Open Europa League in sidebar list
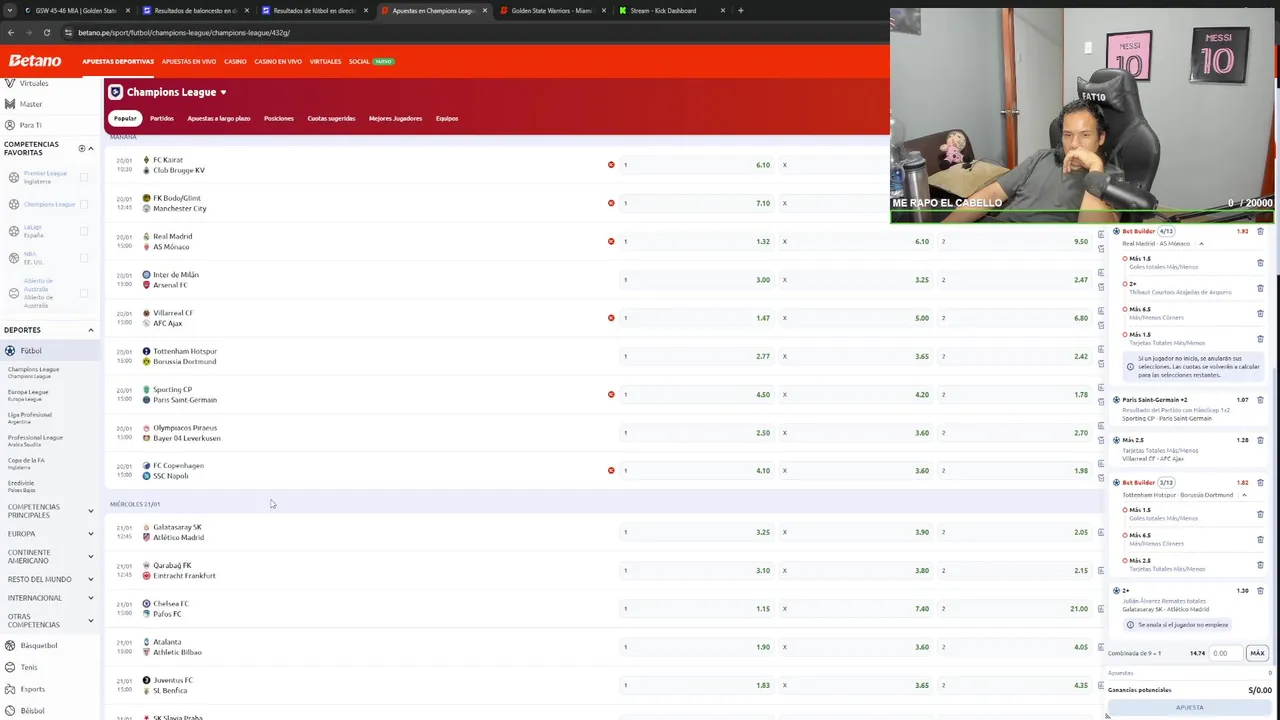 (x=28, y=395)
